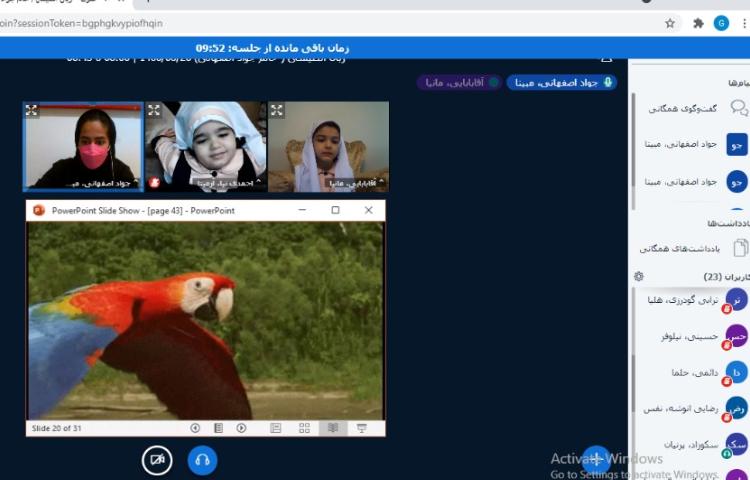
Task: Open name dropdown on آقابابایی، مانیا webcam
Action: (356, 183)
